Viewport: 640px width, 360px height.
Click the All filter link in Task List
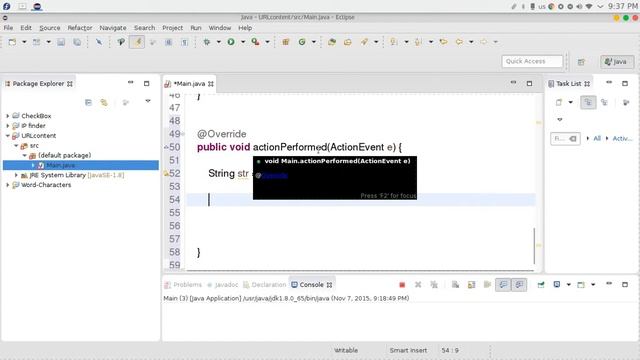point(597,138)
